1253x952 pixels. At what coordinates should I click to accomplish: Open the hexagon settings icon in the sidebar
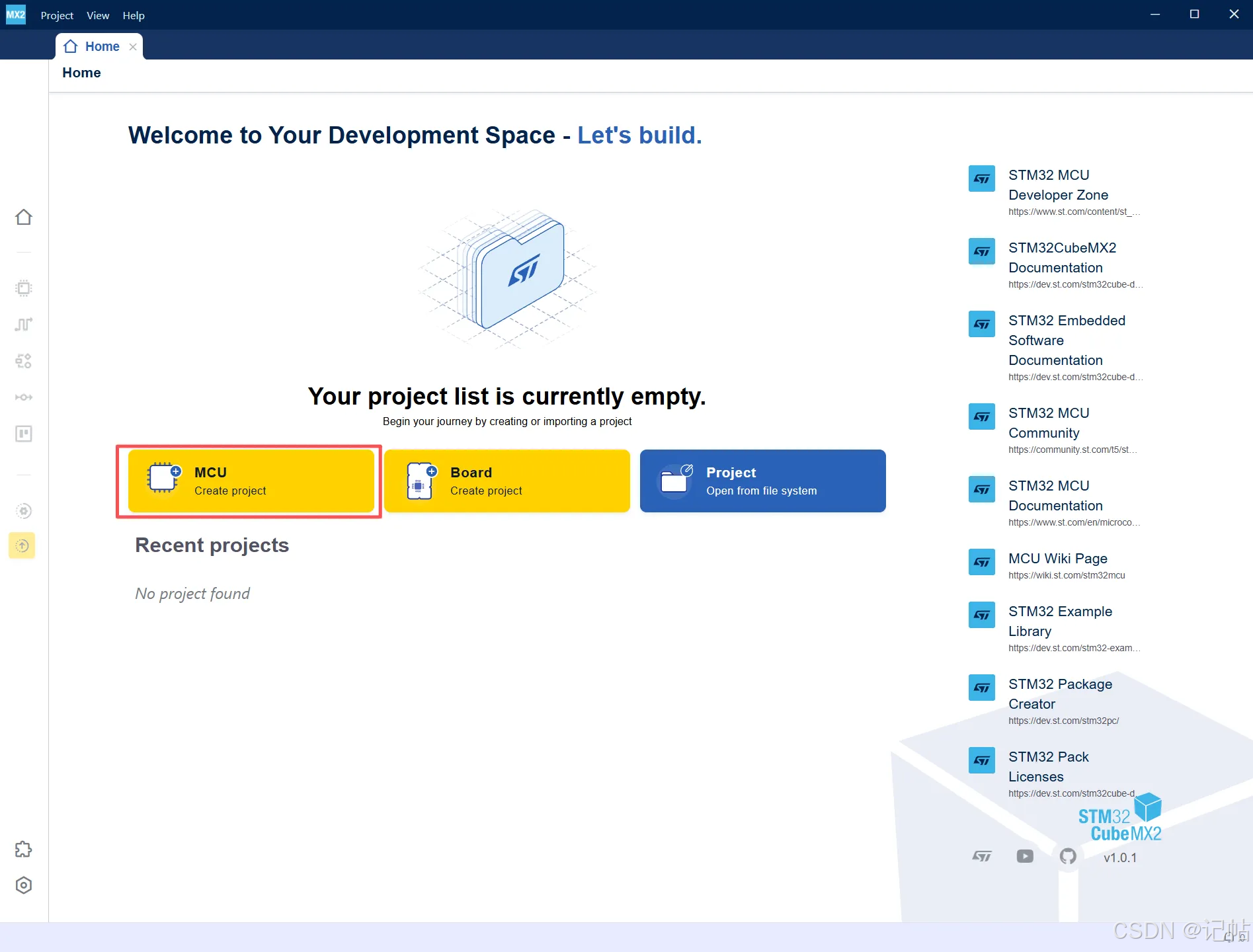tap(24, 886)
